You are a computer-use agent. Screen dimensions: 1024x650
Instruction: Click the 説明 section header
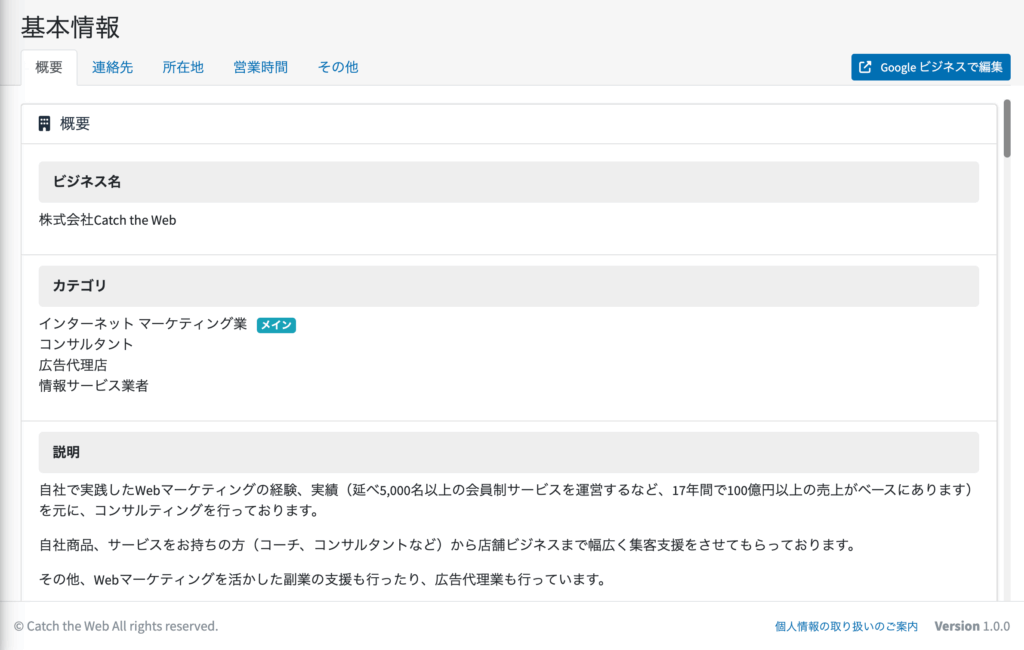point(508,452)
